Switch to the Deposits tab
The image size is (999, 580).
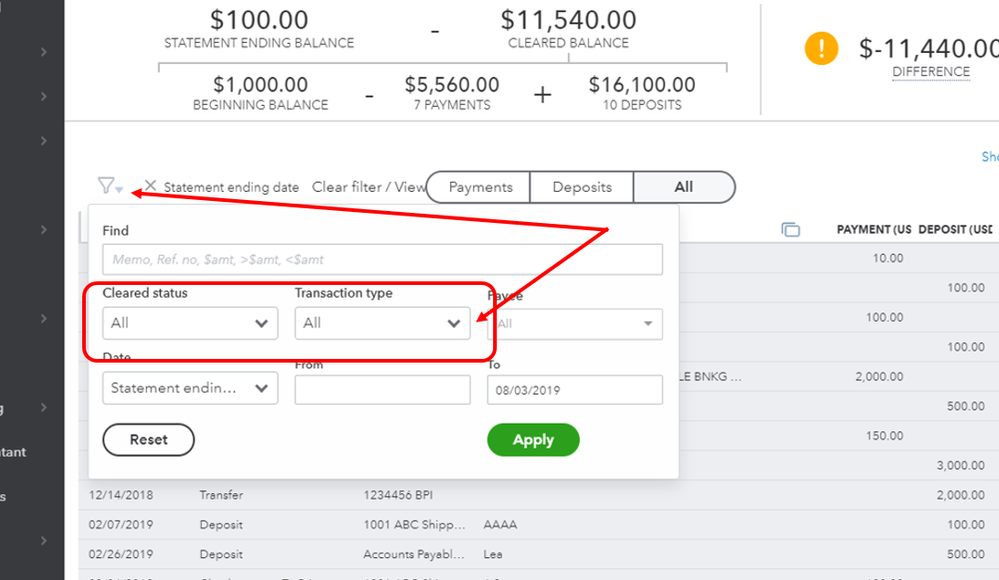[x=581, y=187]
